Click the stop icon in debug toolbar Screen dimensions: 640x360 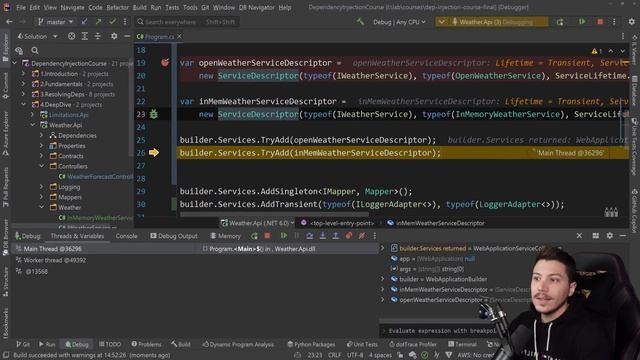pyautogui.click(x=267, y=236)
